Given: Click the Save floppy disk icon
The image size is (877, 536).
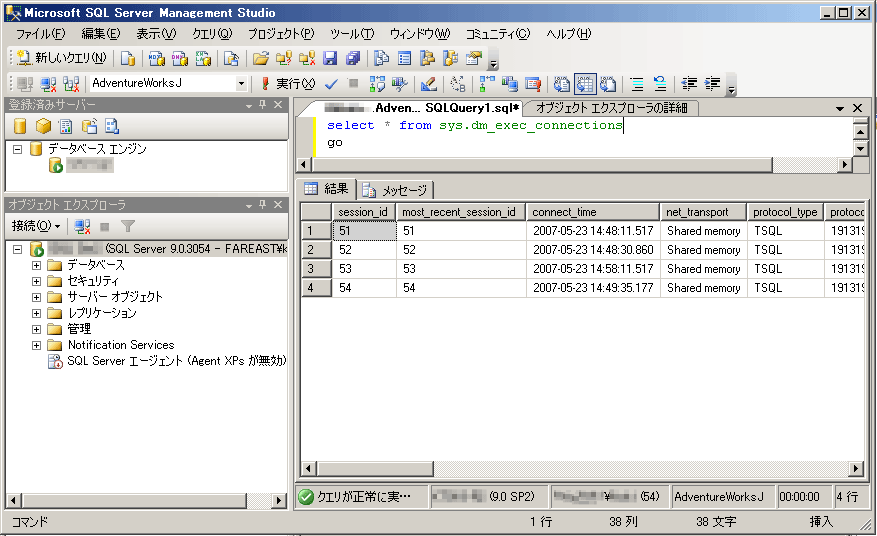Looking at the screenshot, I should [x=330, y=58].
